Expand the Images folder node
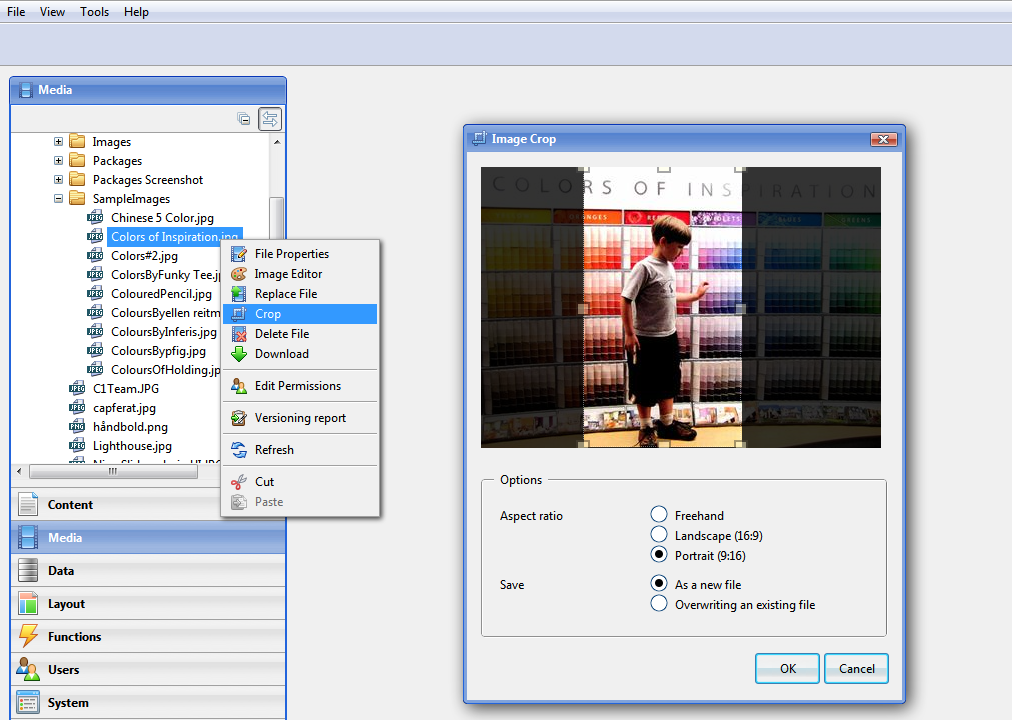This screenshot has width=1012, height=720. coord(59,142)
